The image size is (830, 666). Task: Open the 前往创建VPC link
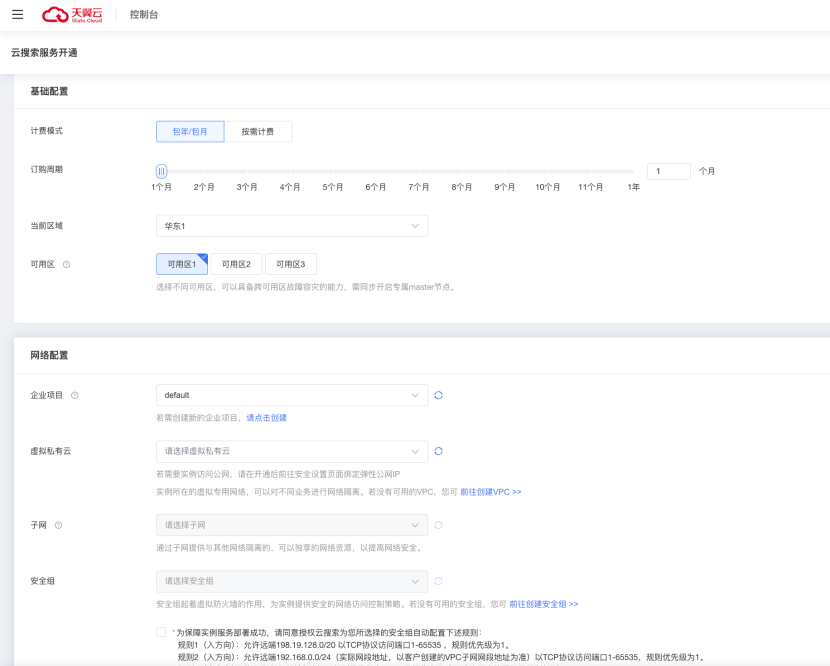pyautogui.click(x=491, y=492)
